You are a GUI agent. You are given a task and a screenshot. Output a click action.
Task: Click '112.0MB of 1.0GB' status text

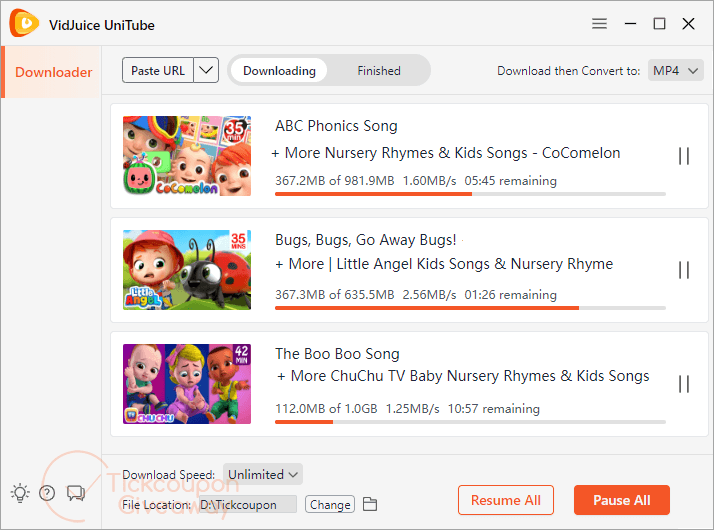coord(326,408)
